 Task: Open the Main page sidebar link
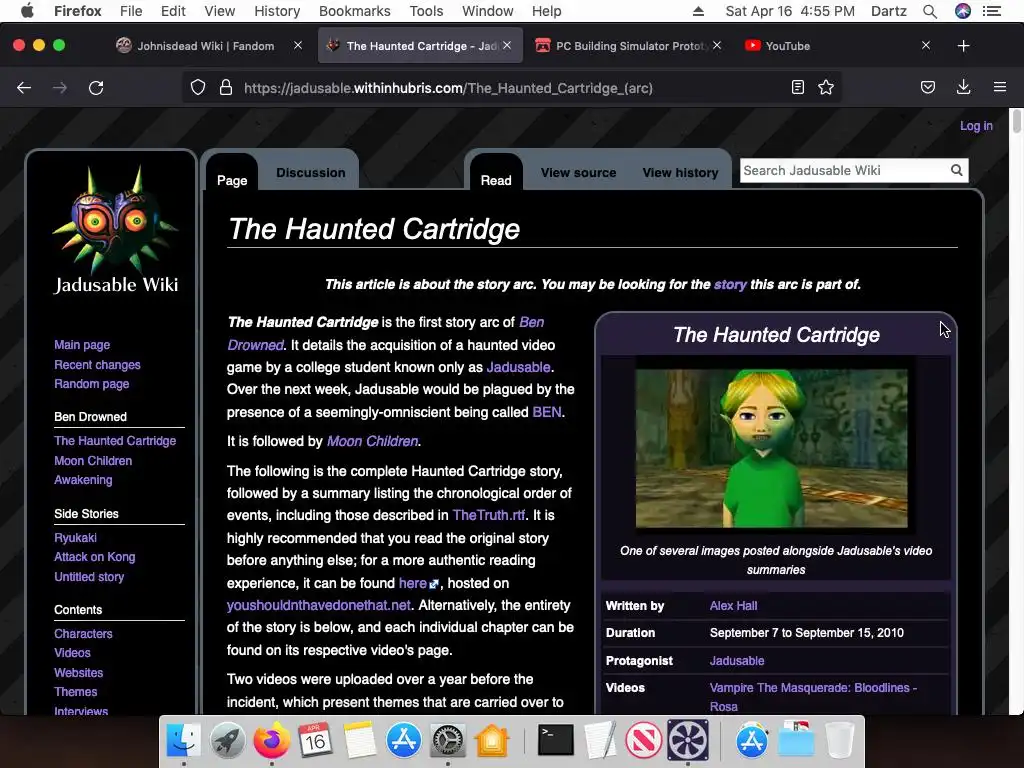pyautogui.click(x=82, y=345)
